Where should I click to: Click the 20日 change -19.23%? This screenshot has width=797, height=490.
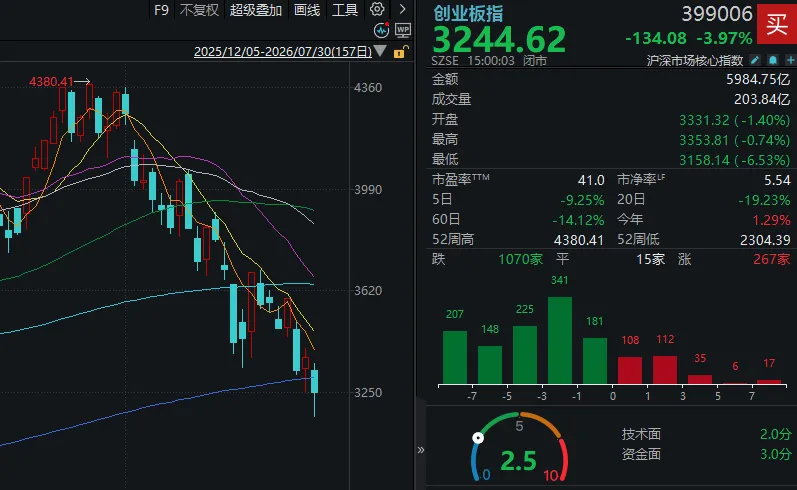pyautogui.click(x=764, y=200)
